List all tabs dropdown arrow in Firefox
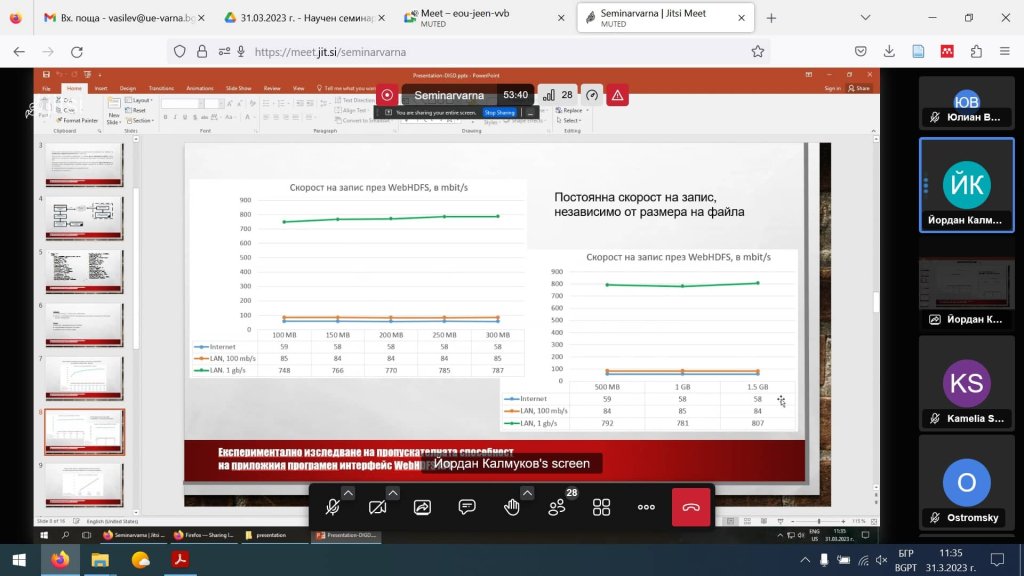Viewport: 1024px width, 576px height. coord(865,18)
